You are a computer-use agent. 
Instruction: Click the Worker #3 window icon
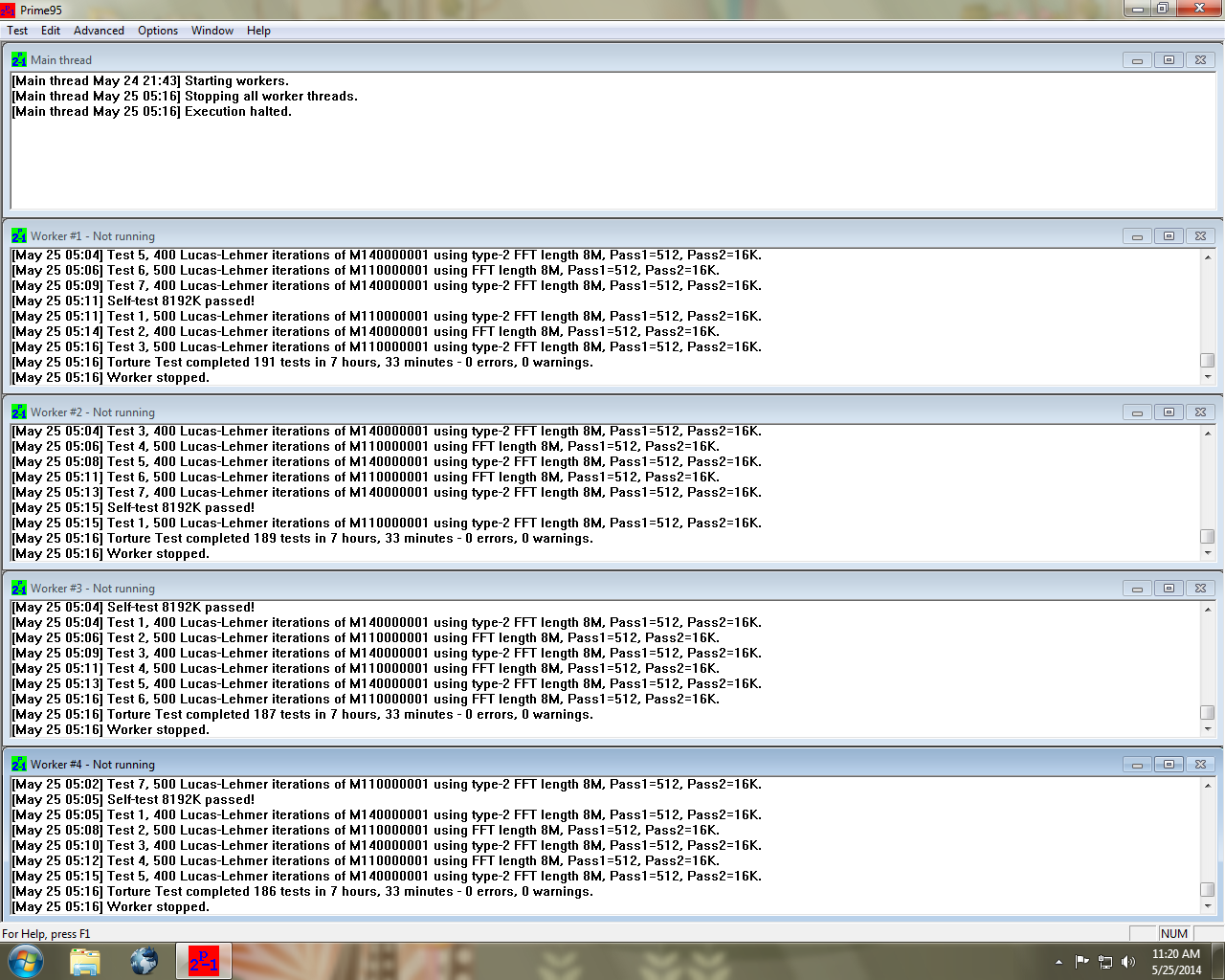19,588
